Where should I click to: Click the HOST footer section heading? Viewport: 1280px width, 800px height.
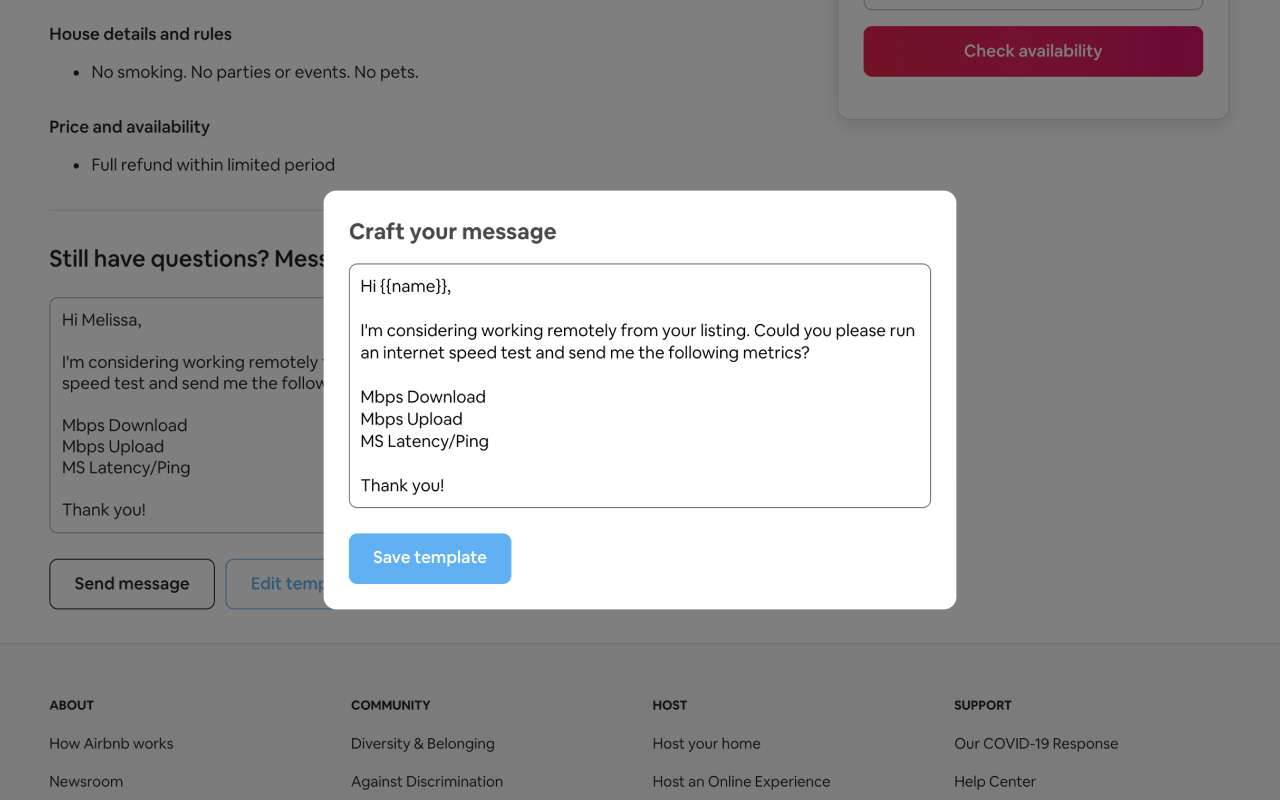669,705
